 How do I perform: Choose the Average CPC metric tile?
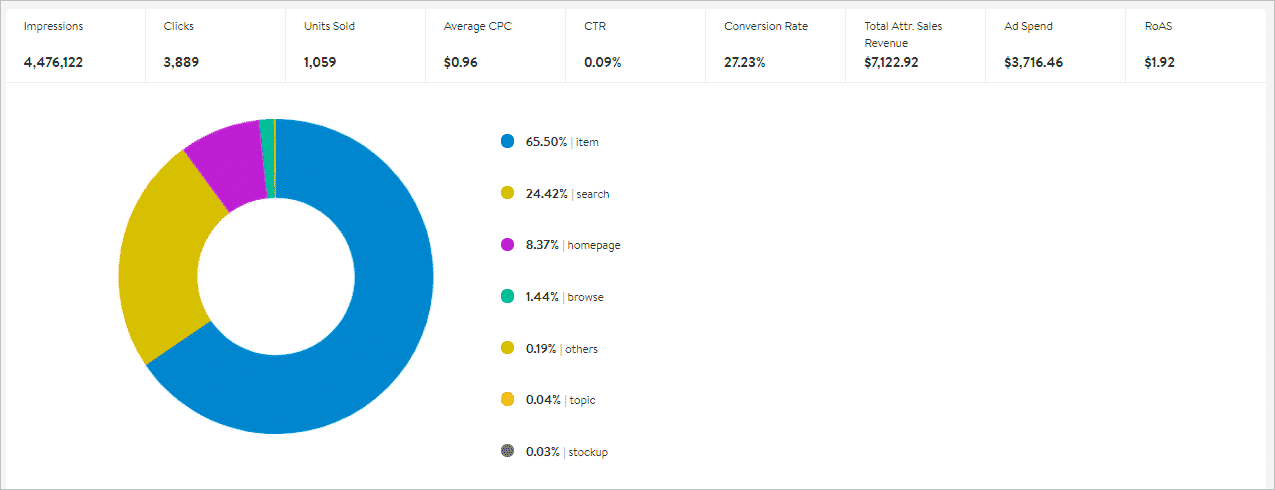(x=495, y=45)
